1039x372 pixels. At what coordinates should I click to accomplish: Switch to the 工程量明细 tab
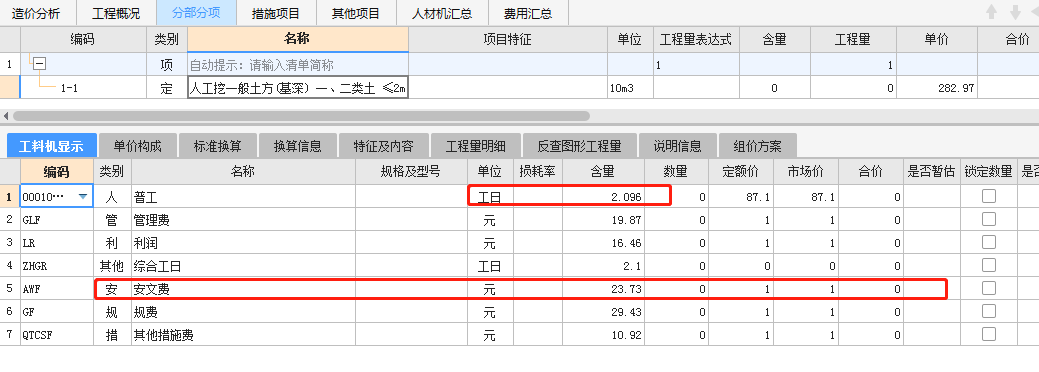[x=475, y=146]
